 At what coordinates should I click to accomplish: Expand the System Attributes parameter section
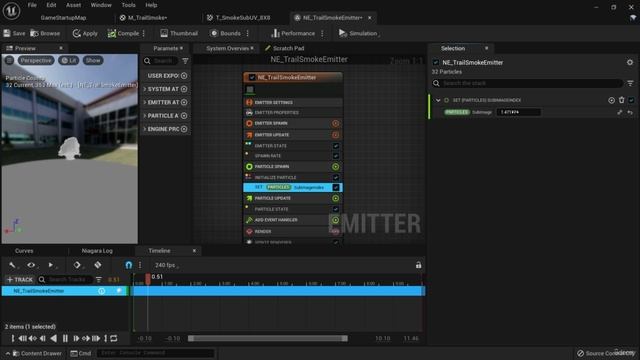pyautogui.click(x=145, y=89)
